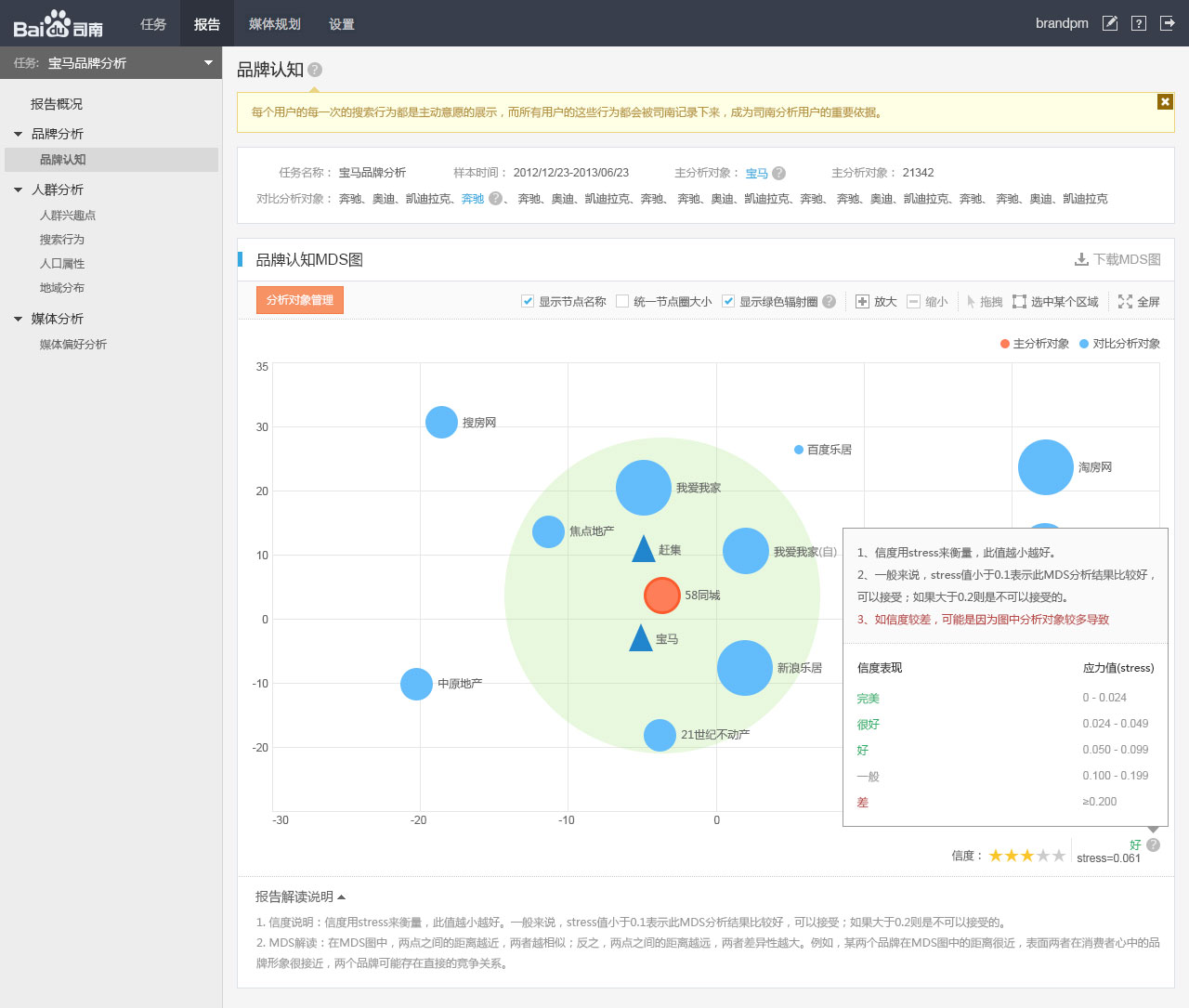Click help icon beside 品牌认知 title
This screenshot has width=1189, height=1008.
(x=315, y=70)
